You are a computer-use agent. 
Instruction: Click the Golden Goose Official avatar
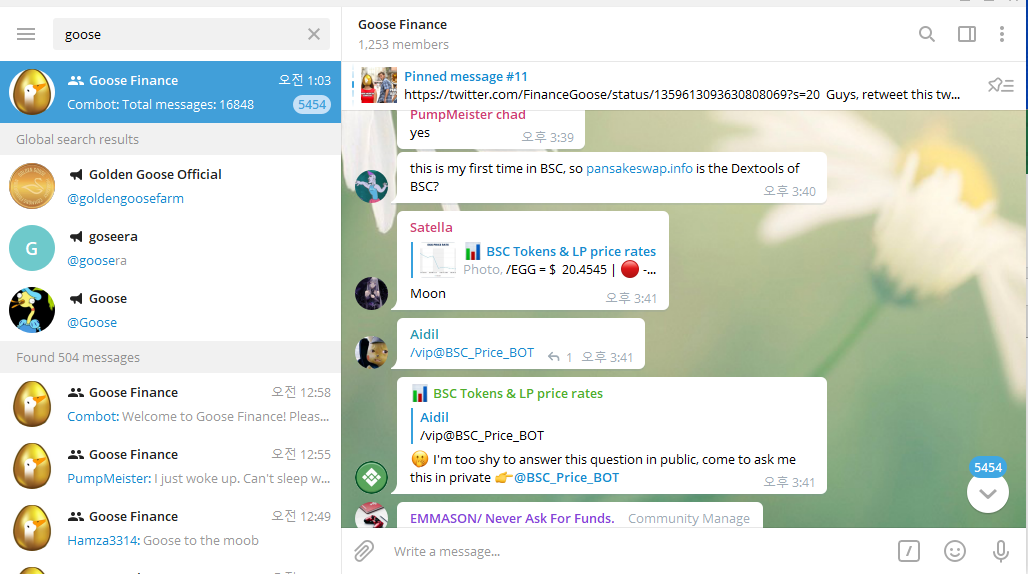[x=32, y=186]
